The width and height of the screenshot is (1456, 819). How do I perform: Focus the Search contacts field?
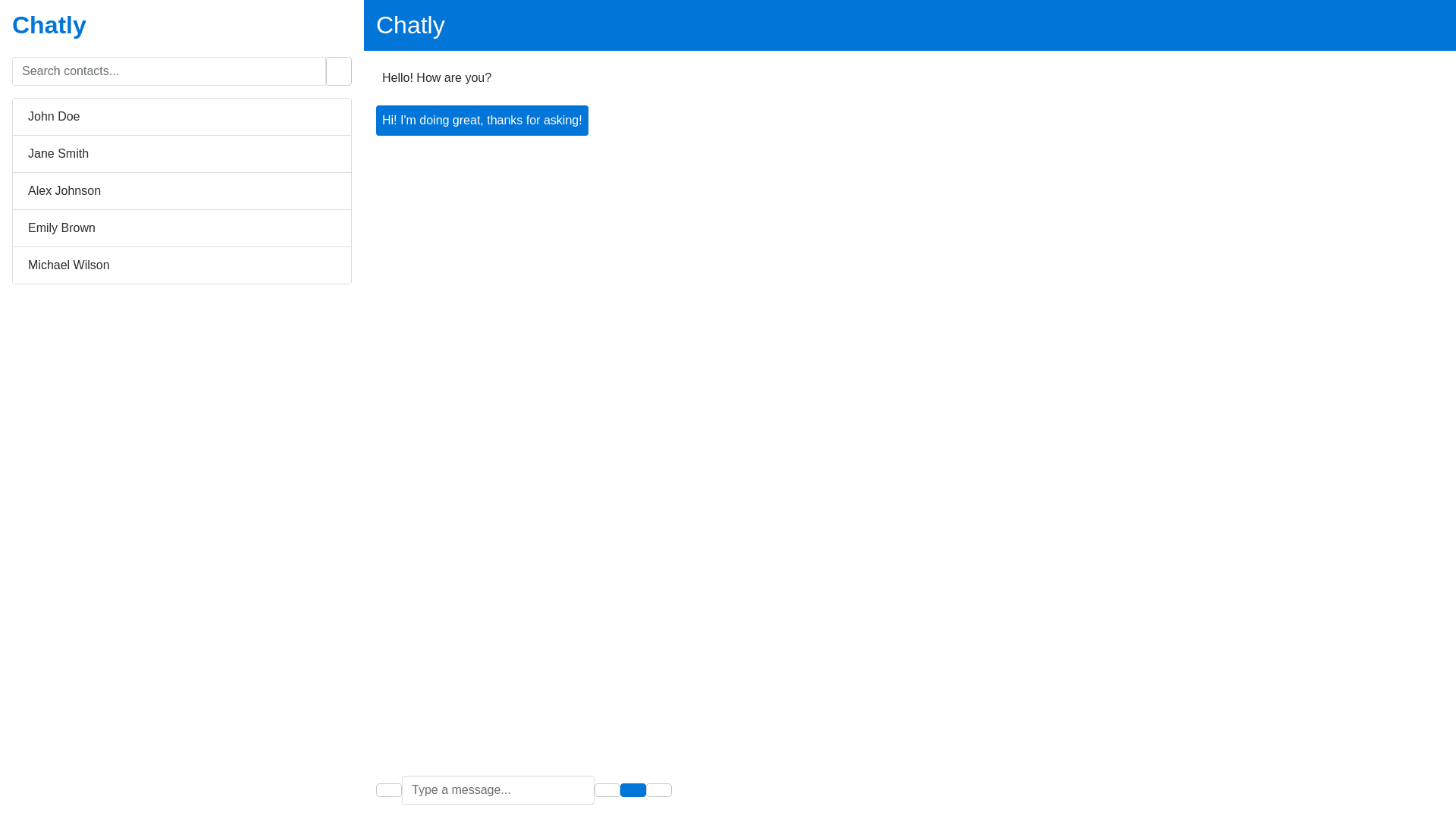[168, 71]
